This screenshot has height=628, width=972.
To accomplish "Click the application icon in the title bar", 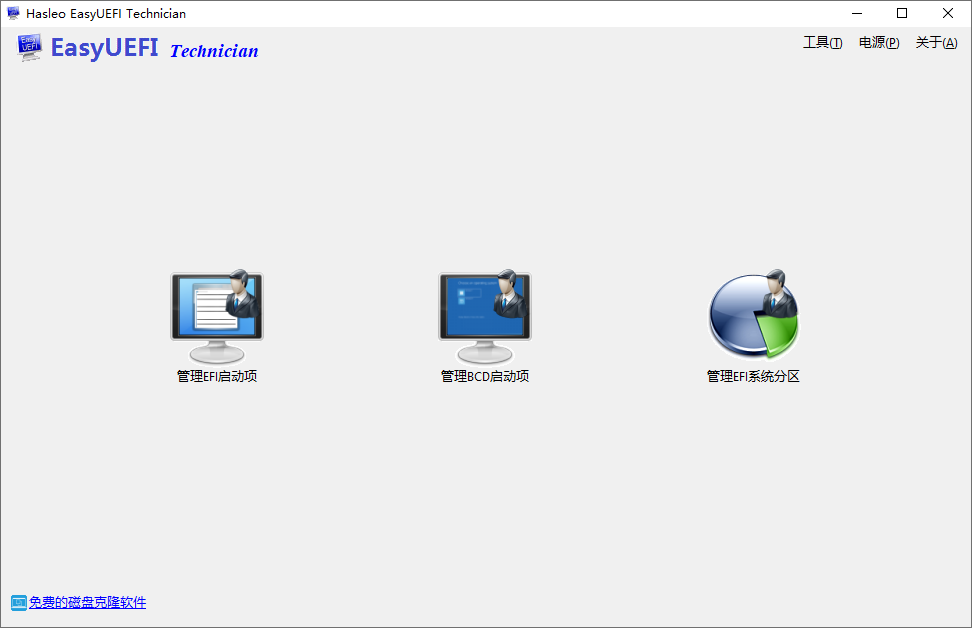I will 12,13.
